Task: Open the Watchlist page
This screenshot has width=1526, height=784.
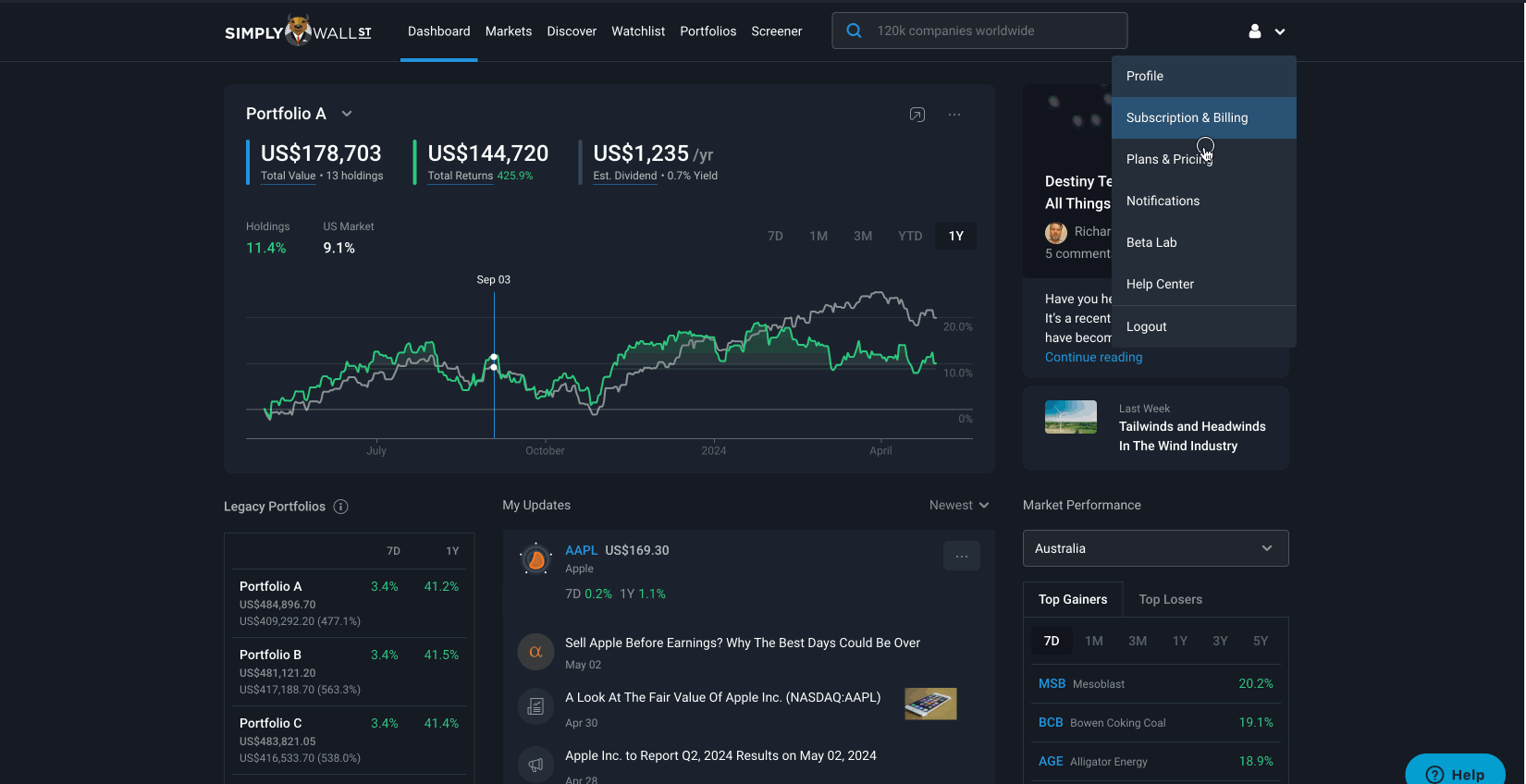Action: [x=638, y=31]
